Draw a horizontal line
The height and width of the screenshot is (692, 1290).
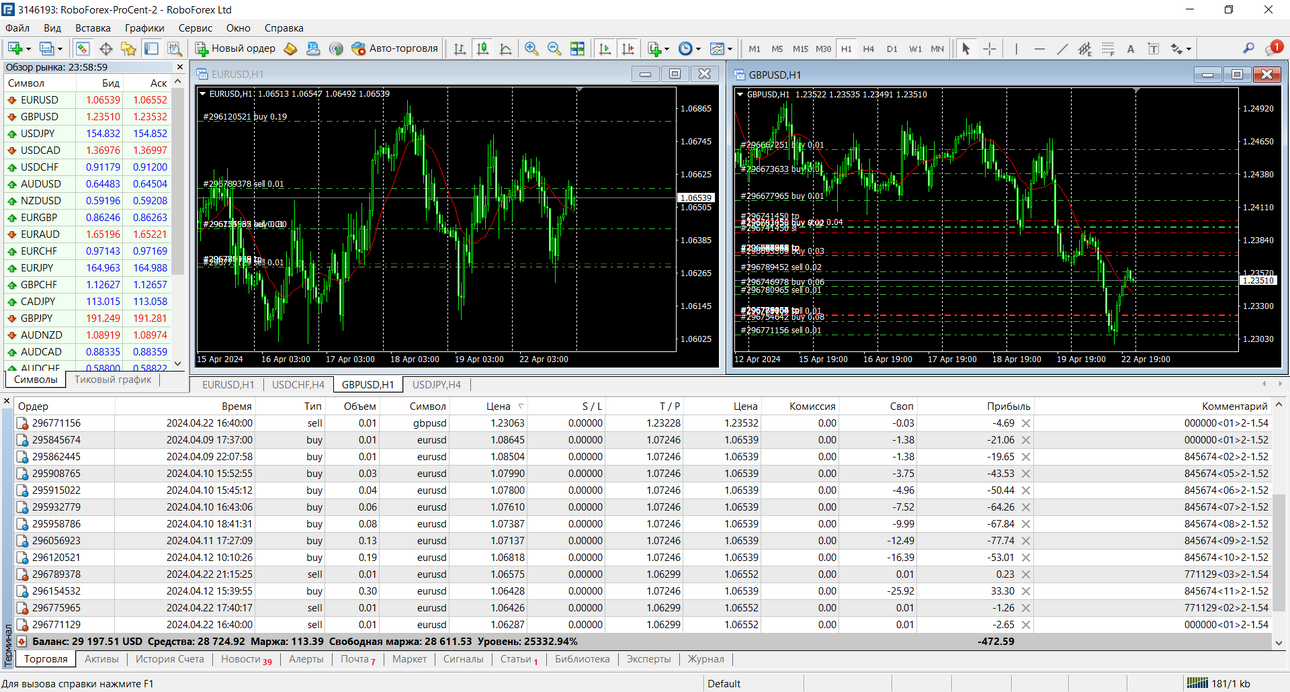(1039, 48)
